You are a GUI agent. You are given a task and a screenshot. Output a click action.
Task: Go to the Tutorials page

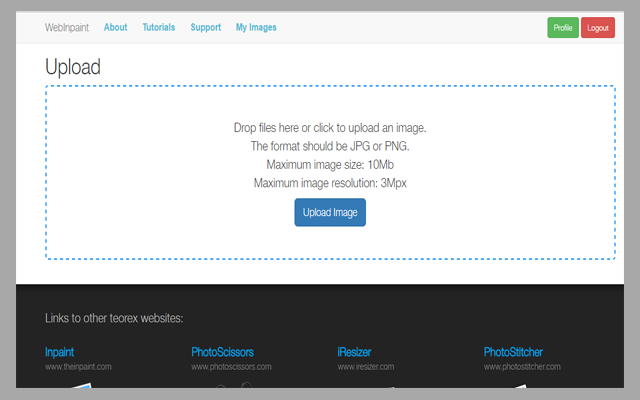coord(159,28)
